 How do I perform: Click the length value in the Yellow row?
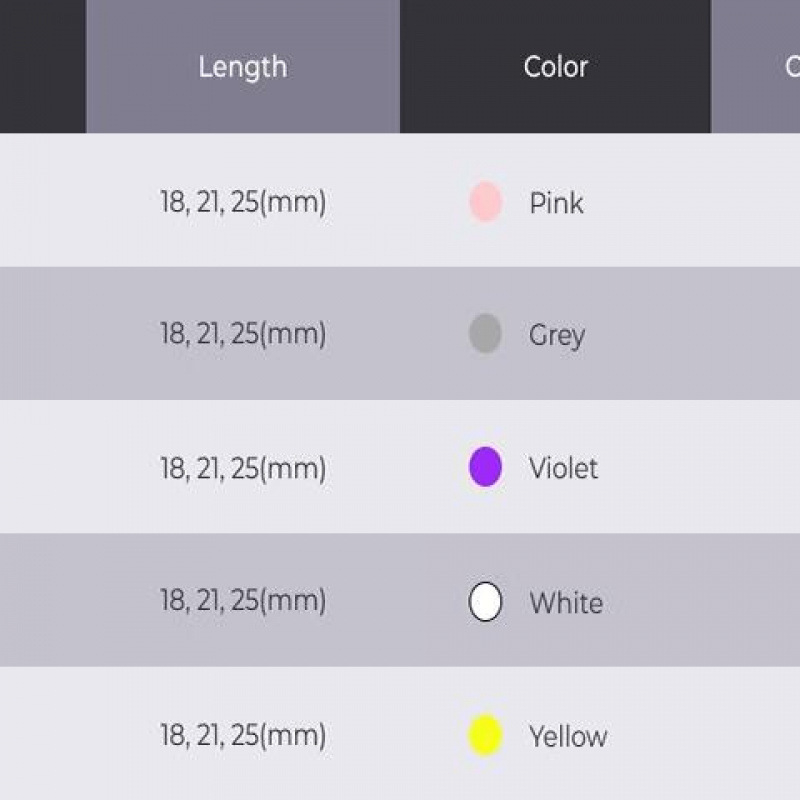[243, 736]
